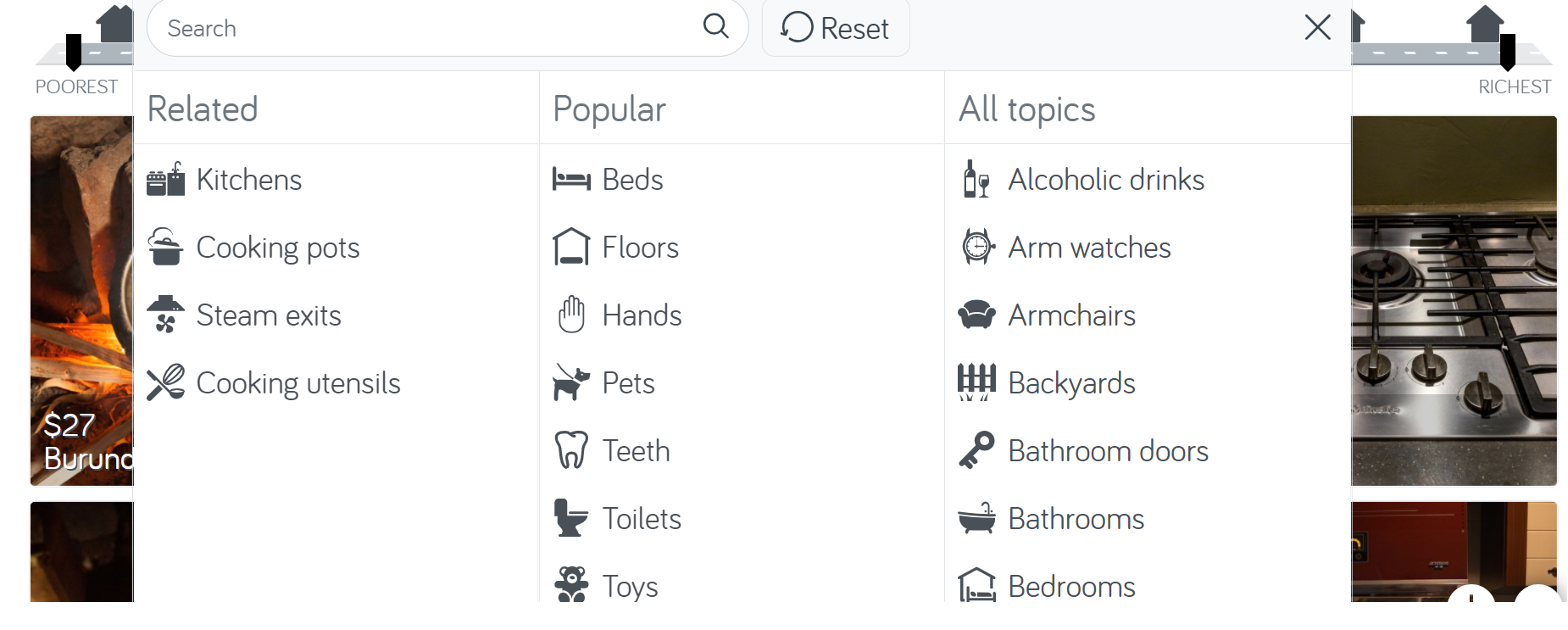Click the Alcoholic drinks bottle icon
Viewport: 1568px width, 630px height.
976,180
